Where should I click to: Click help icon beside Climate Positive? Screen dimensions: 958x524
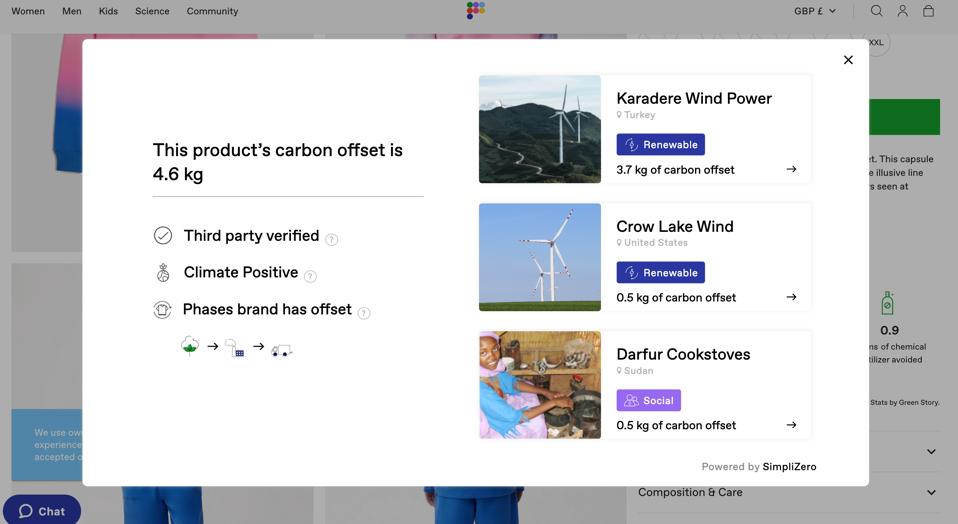310,276
